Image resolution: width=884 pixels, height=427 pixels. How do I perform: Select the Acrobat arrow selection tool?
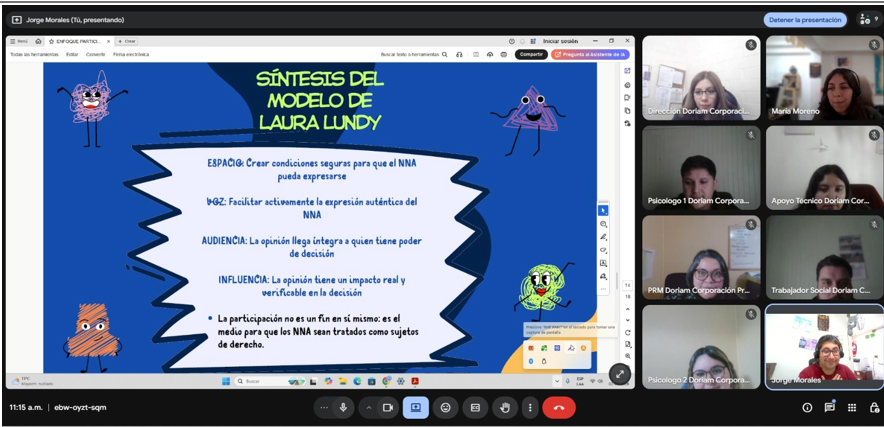pos(603,210)
